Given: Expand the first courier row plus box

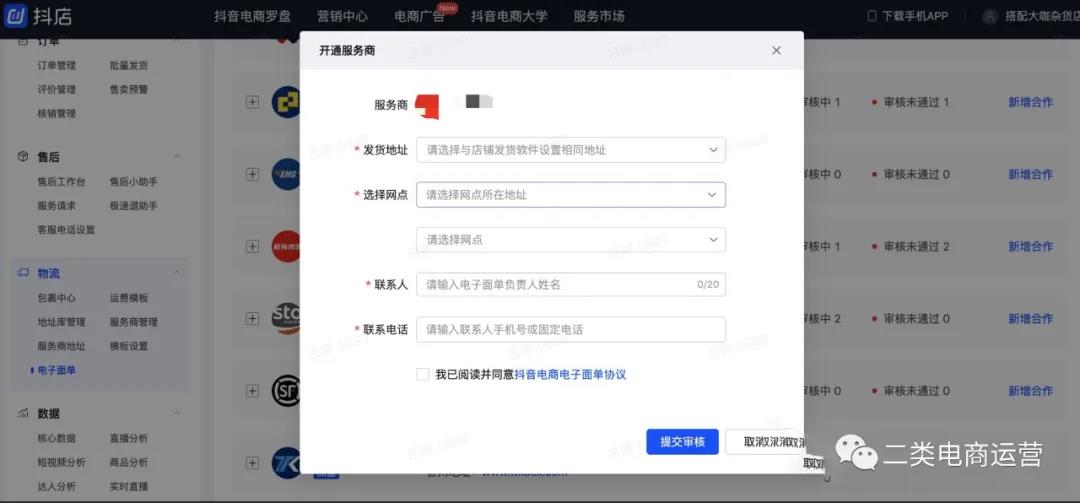Looking at the screenshot, I should (252, 102).
